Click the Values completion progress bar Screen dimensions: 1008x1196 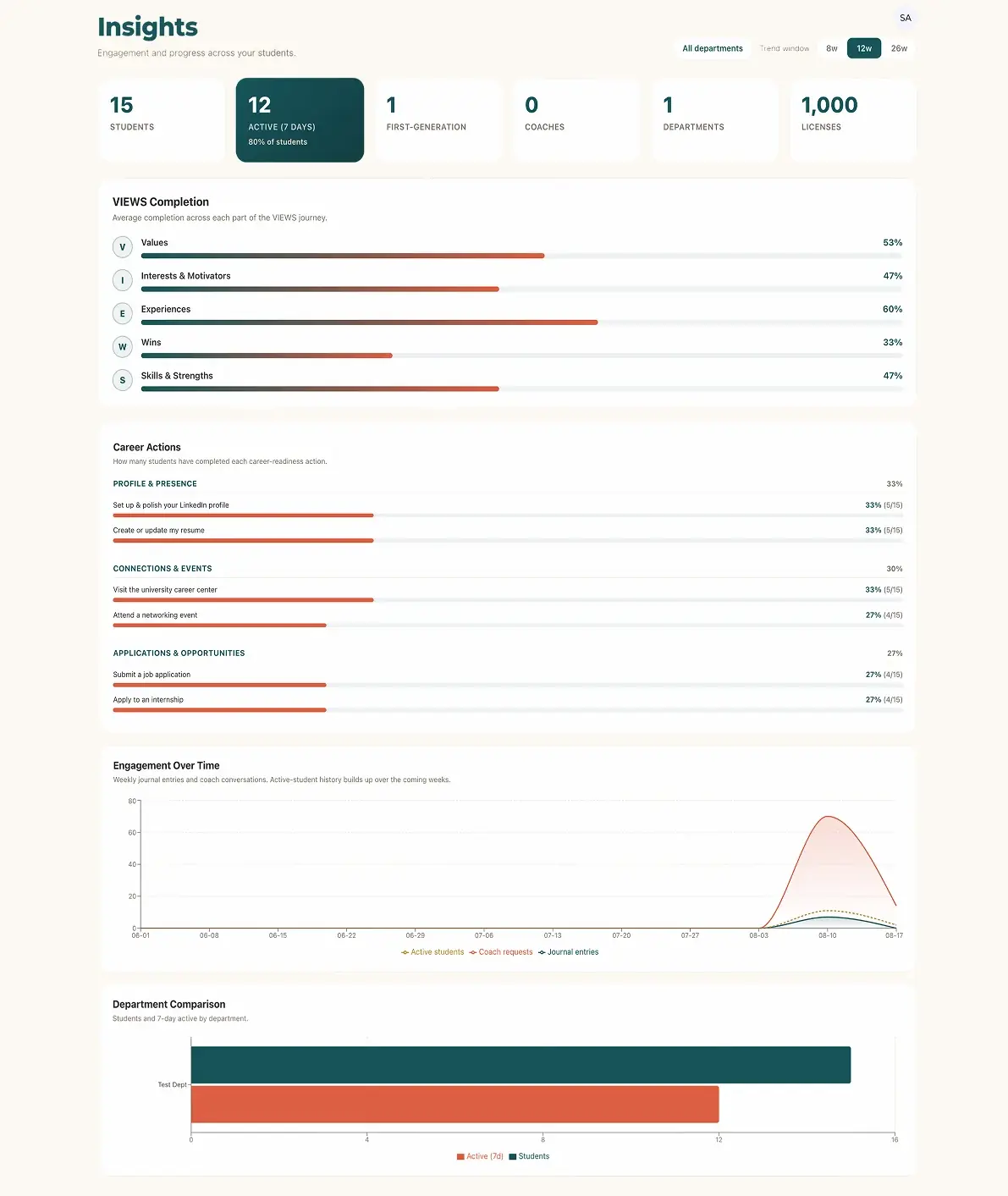coord(521,256)
